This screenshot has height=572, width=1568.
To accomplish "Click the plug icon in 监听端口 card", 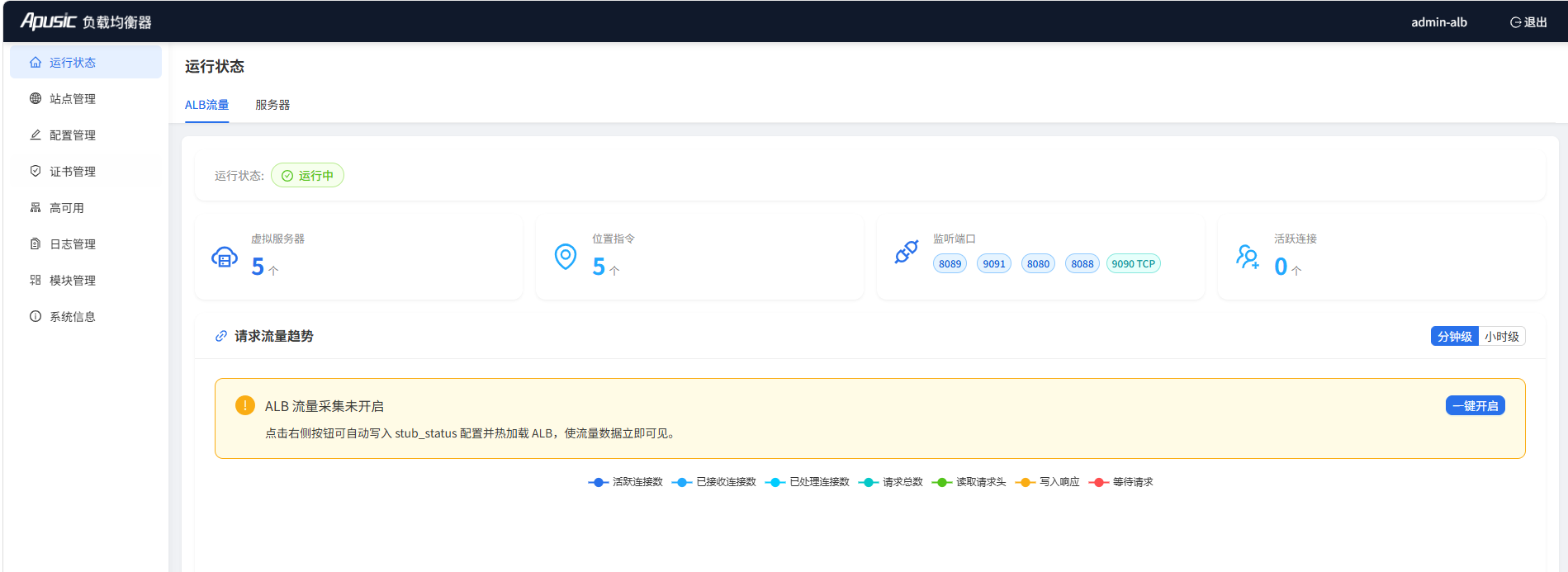I will [x=907, y=252].
